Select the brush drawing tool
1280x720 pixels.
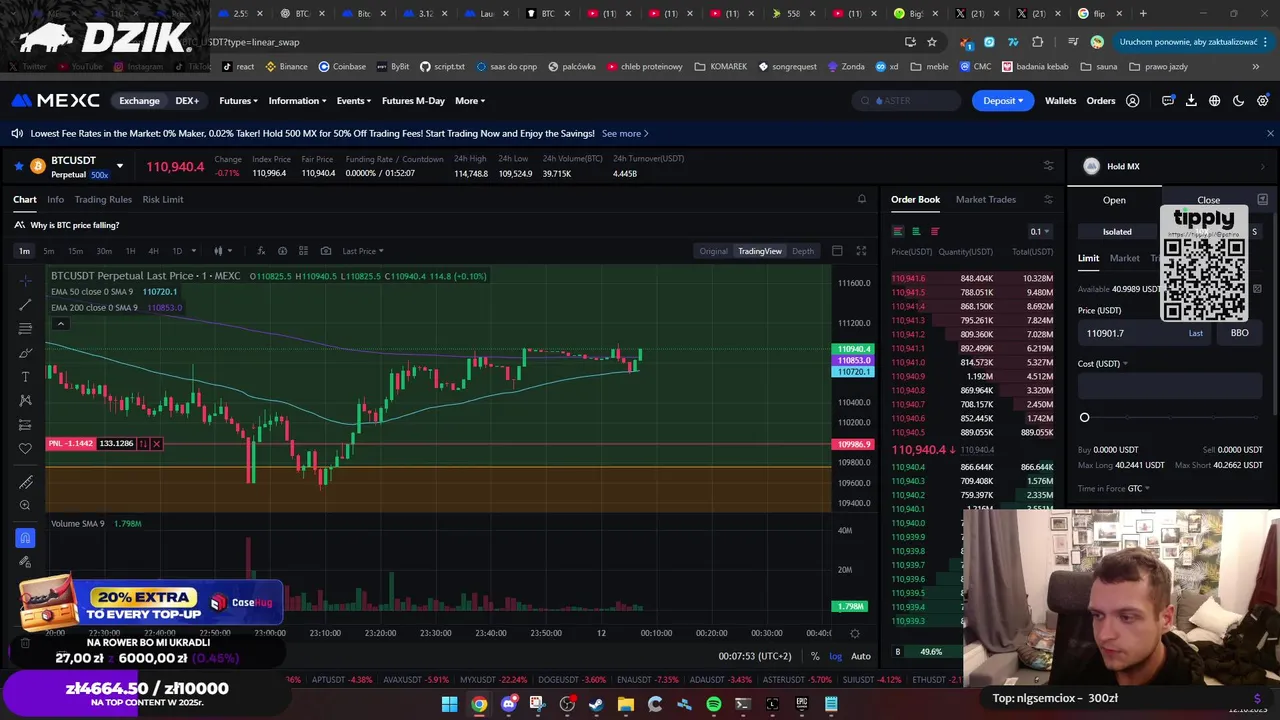[25, 353]
